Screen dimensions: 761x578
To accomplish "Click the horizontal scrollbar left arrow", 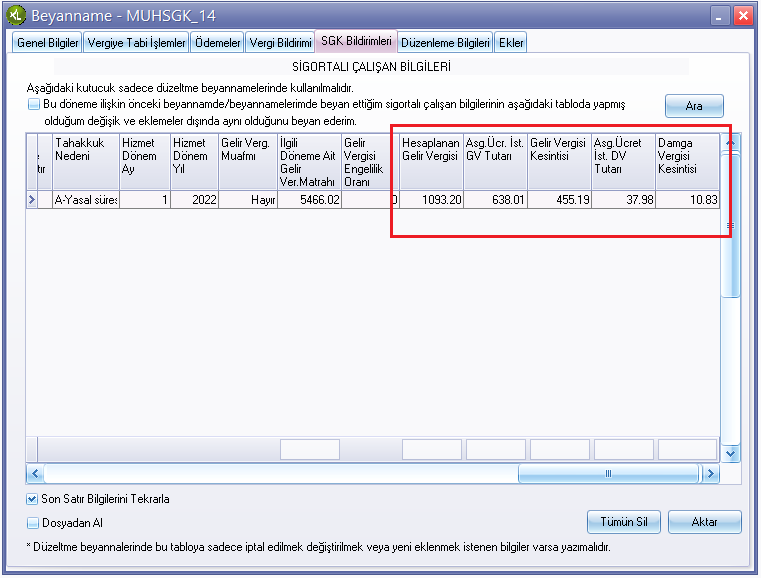I will [33, 474].
